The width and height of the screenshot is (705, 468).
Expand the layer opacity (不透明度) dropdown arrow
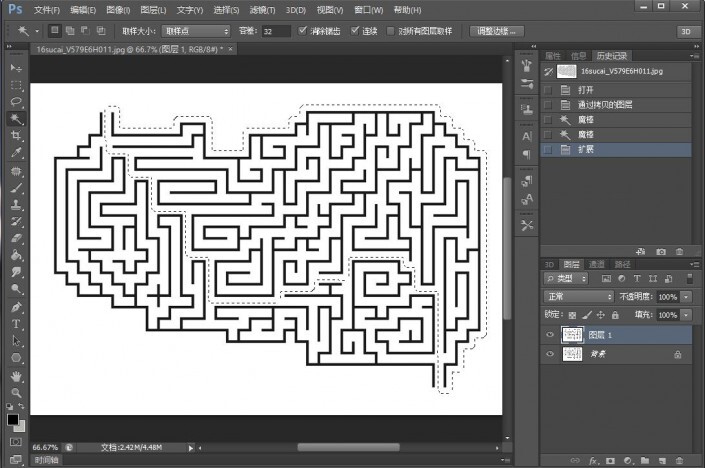point(686,297)
